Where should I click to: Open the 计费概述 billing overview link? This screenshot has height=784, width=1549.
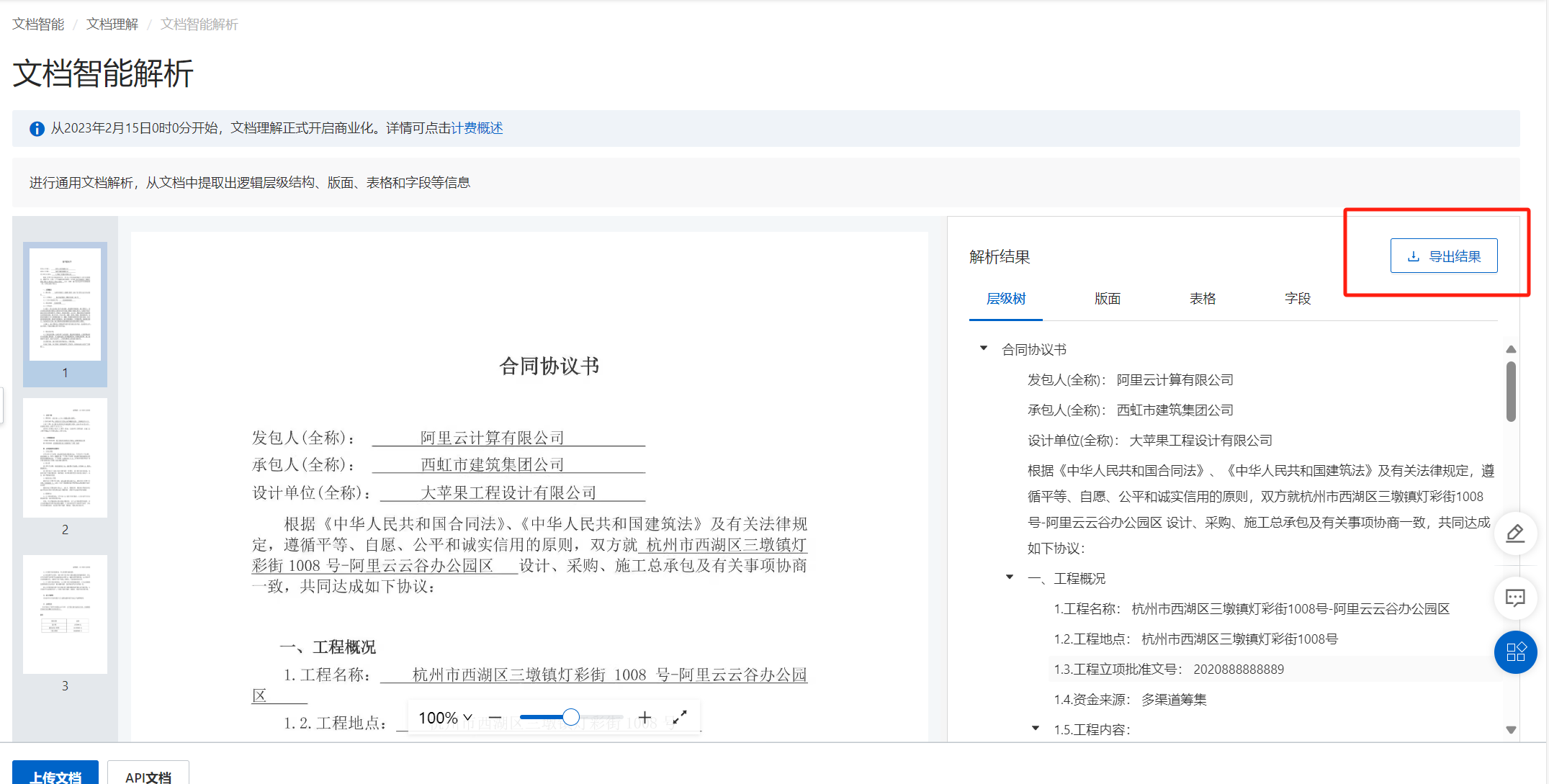(477, 128)
